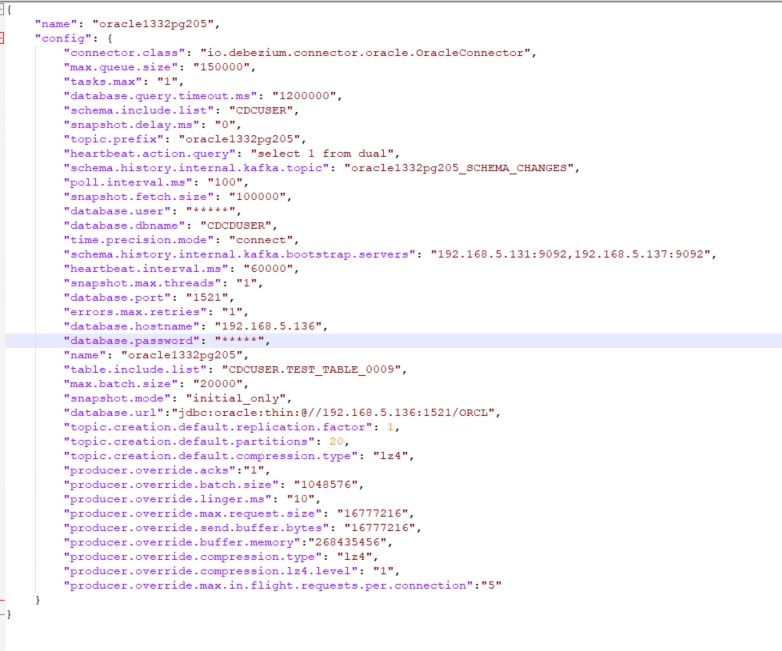Select the orange numeric value 20
Viewport: 782px width, 651px height.
(336, 442)
